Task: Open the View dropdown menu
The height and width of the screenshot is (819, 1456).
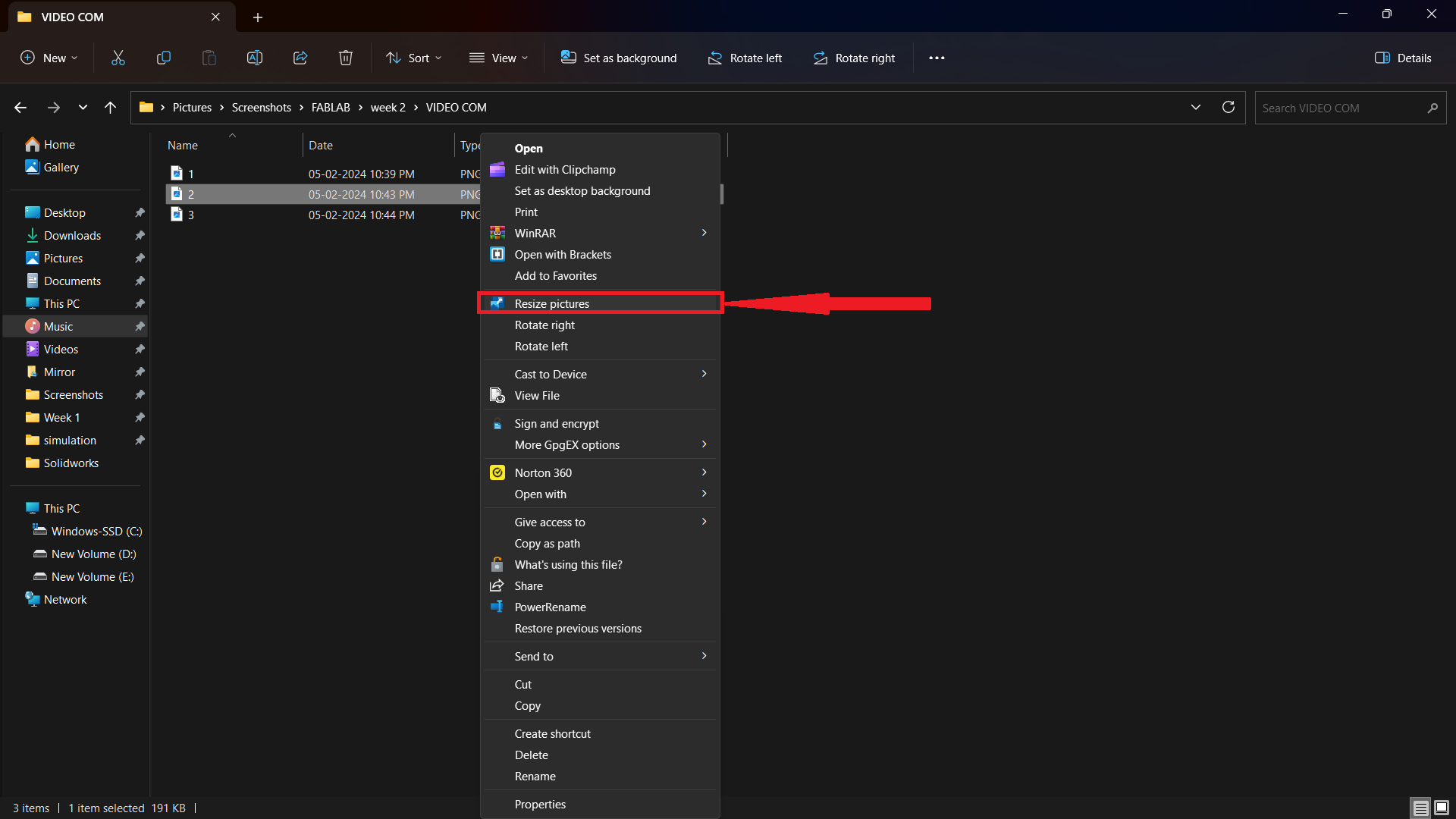Action: (x=498, y=58)
